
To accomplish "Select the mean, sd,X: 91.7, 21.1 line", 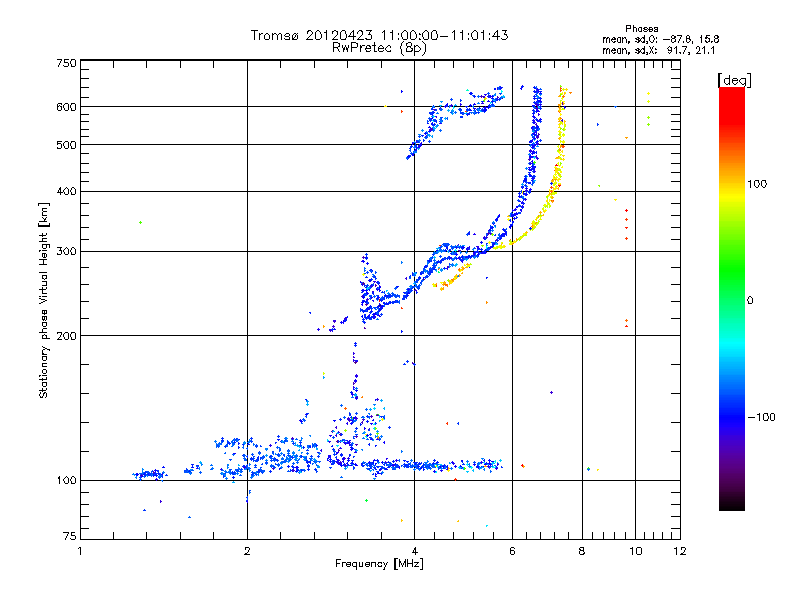I will tap(659, 51).
